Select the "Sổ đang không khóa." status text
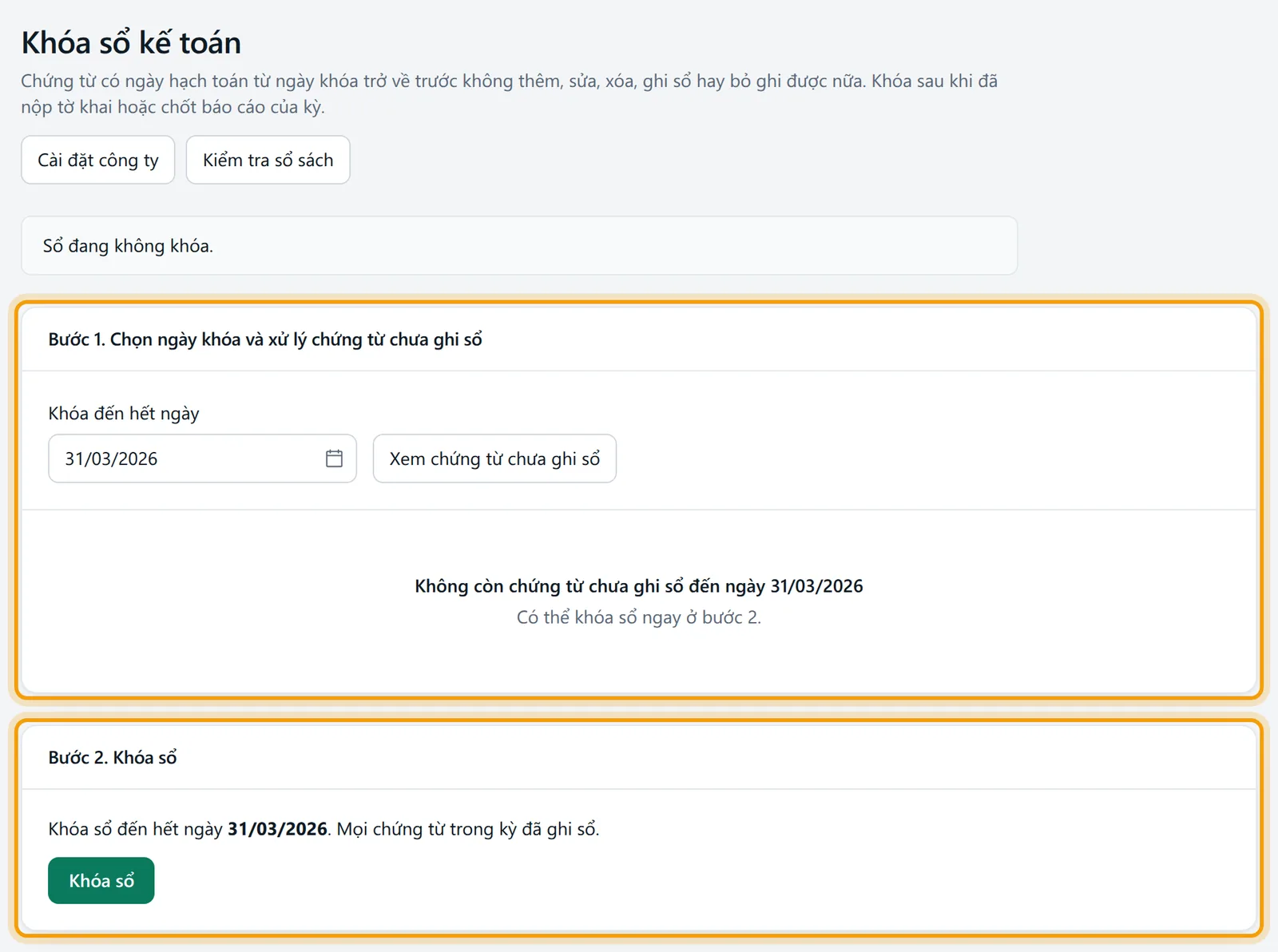Image resolution: width=1278 pixels, height=952 pixels. coord(128,246)
